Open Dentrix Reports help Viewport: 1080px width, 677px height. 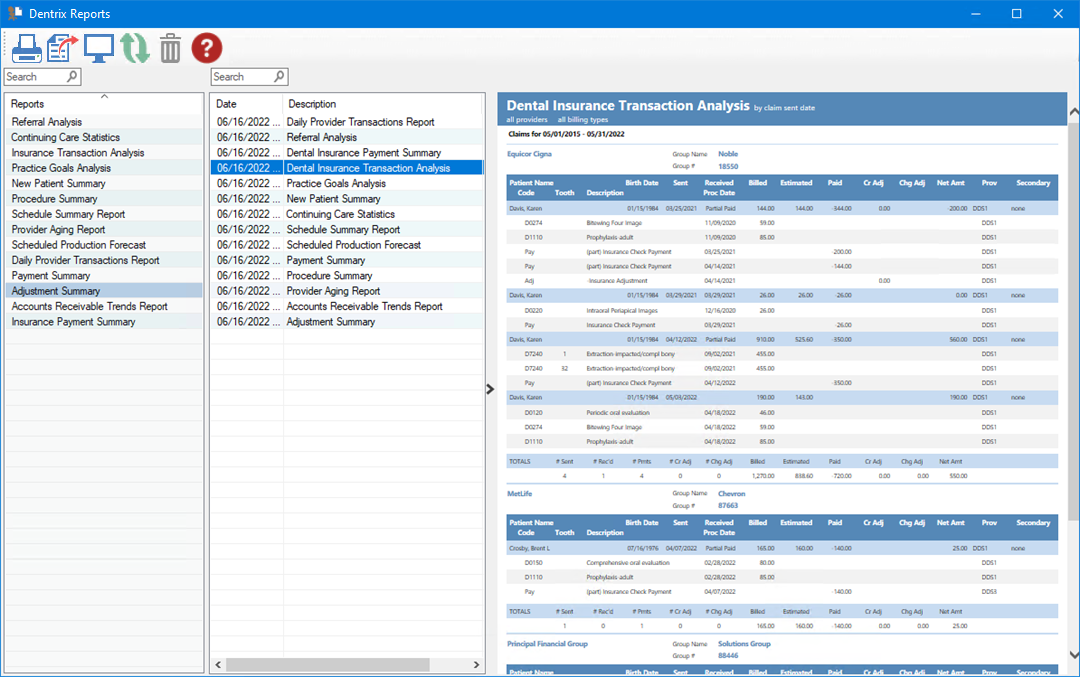pos(206,46)
